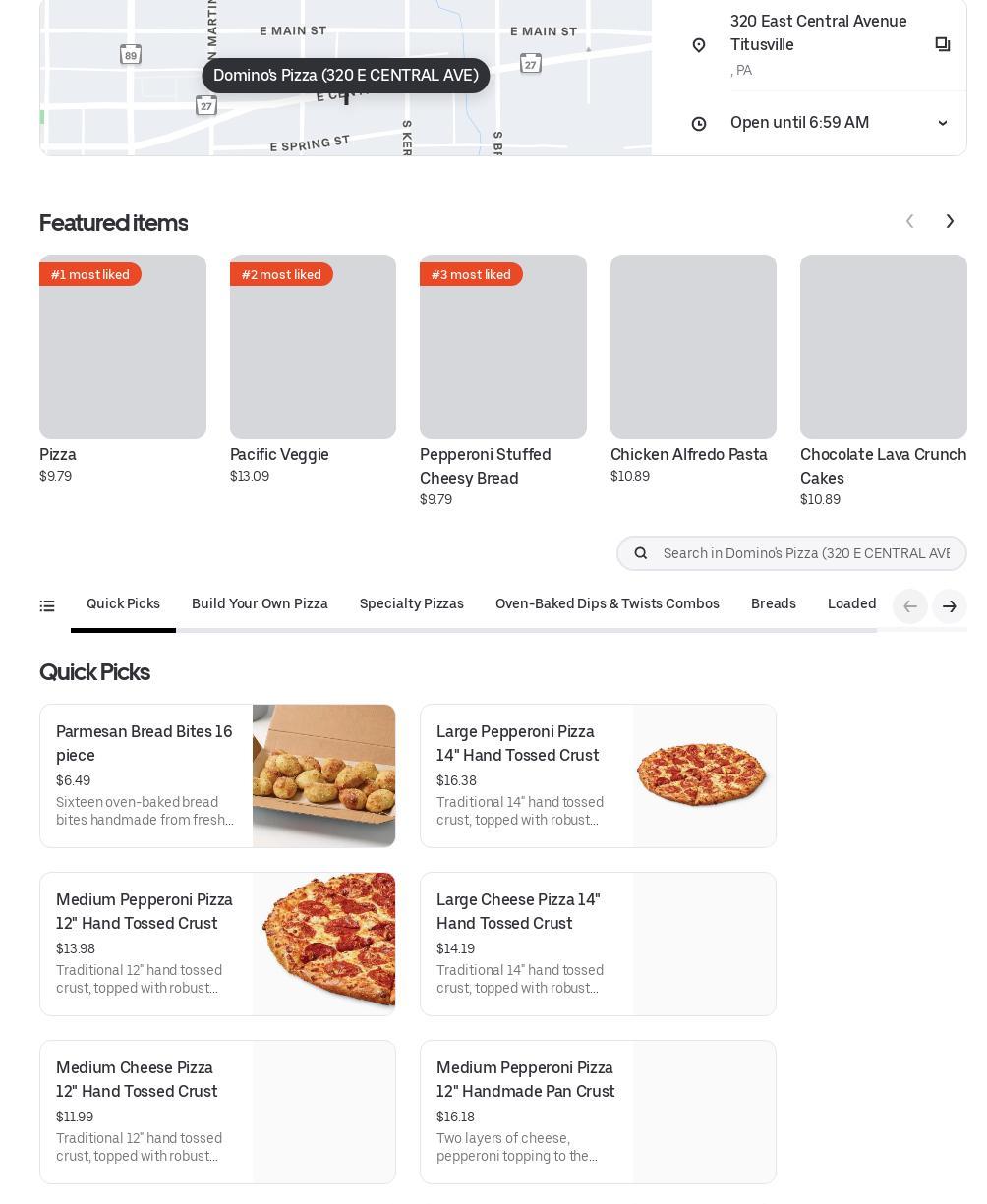Expand the Open until 6:59 AM hours
The image size is (987, 1204).
click(x=943, y=123)
